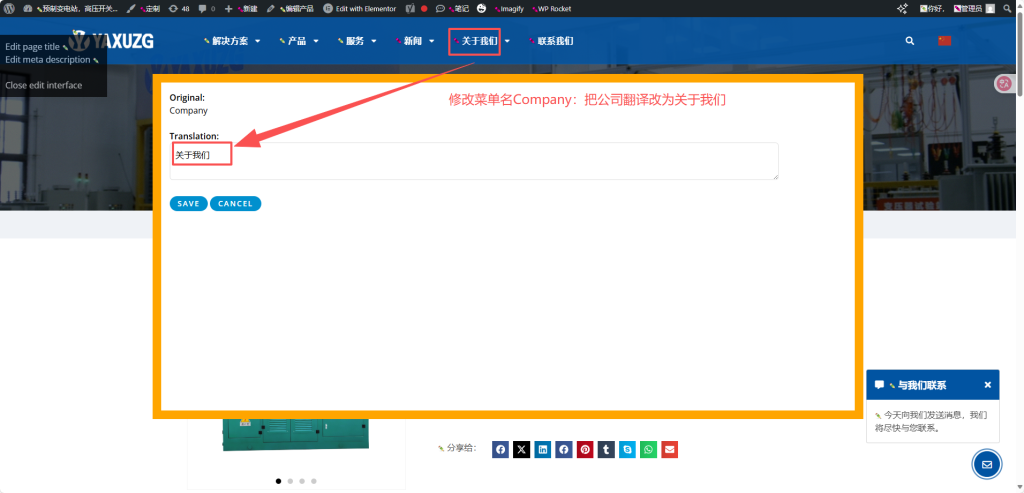1024x493 pixels.
Task: Expand the 关于我们 dropdown arrow
Action: (x=507, y=41)
